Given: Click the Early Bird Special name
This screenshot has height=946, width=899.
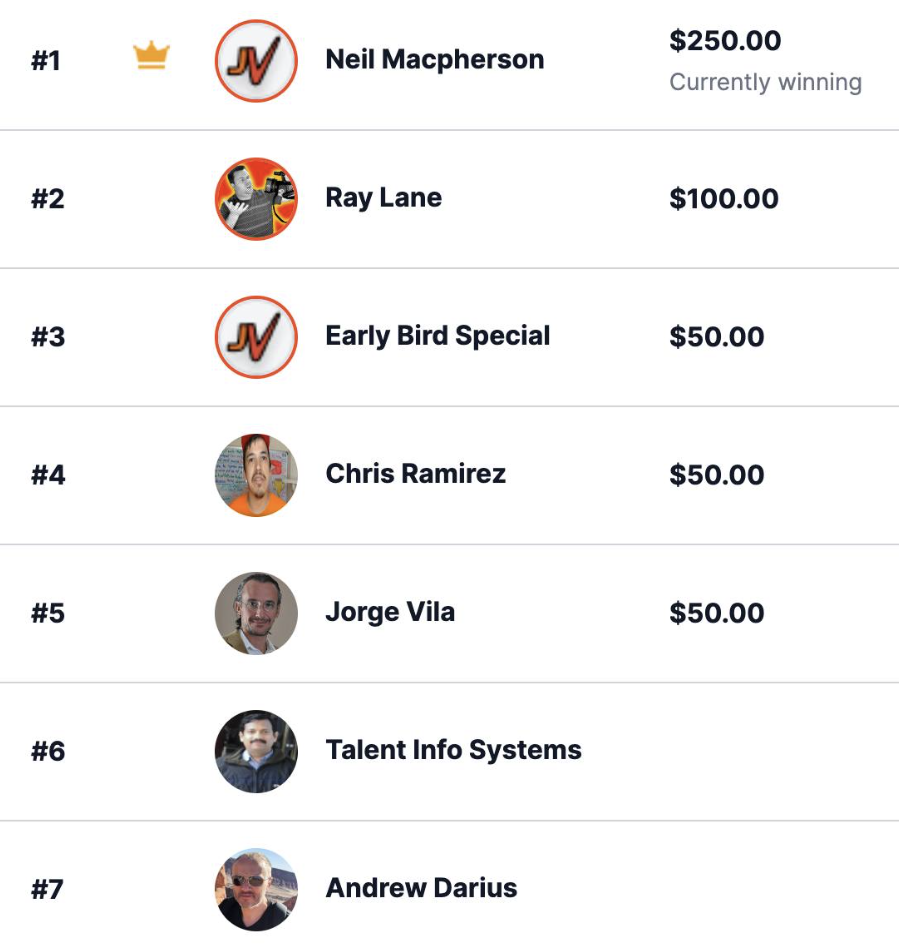Looking at the screenshot, I should point(438,335).
